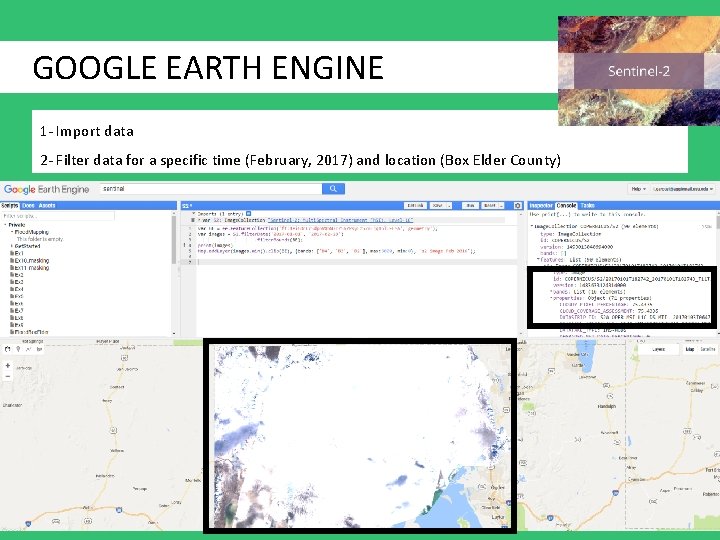Click the Filter scripts input field
This screenshot has width=720, height=540.
(x=58, y=216)
